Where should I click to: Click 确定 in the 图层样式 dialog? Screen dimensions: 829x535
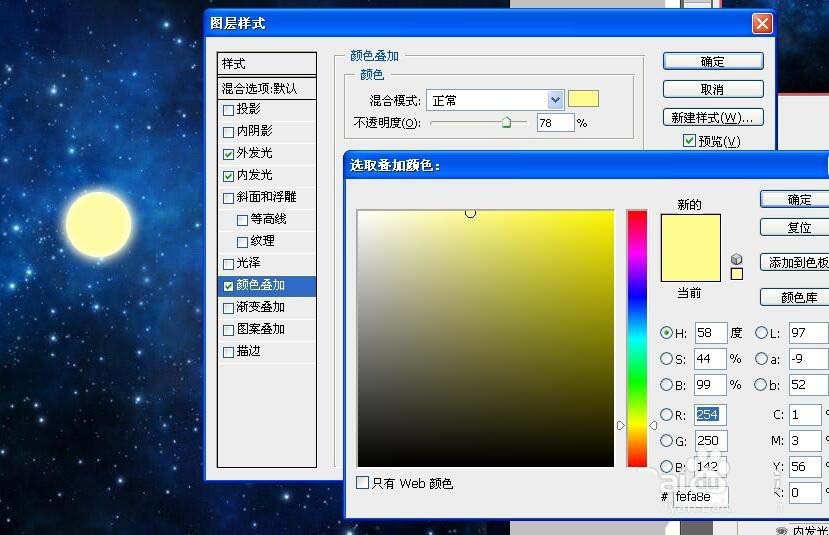coord(713,61)
